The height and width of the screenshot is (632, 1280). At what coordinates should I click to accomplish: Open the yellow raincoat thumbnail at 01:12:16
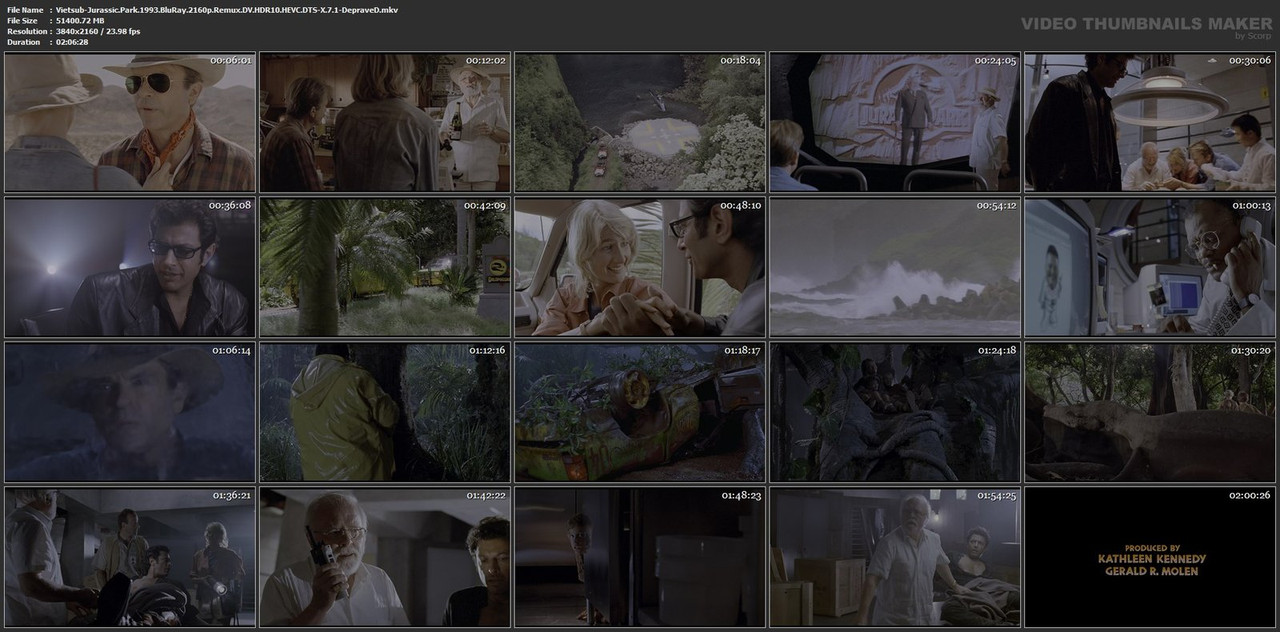click(x=385, y=412)
